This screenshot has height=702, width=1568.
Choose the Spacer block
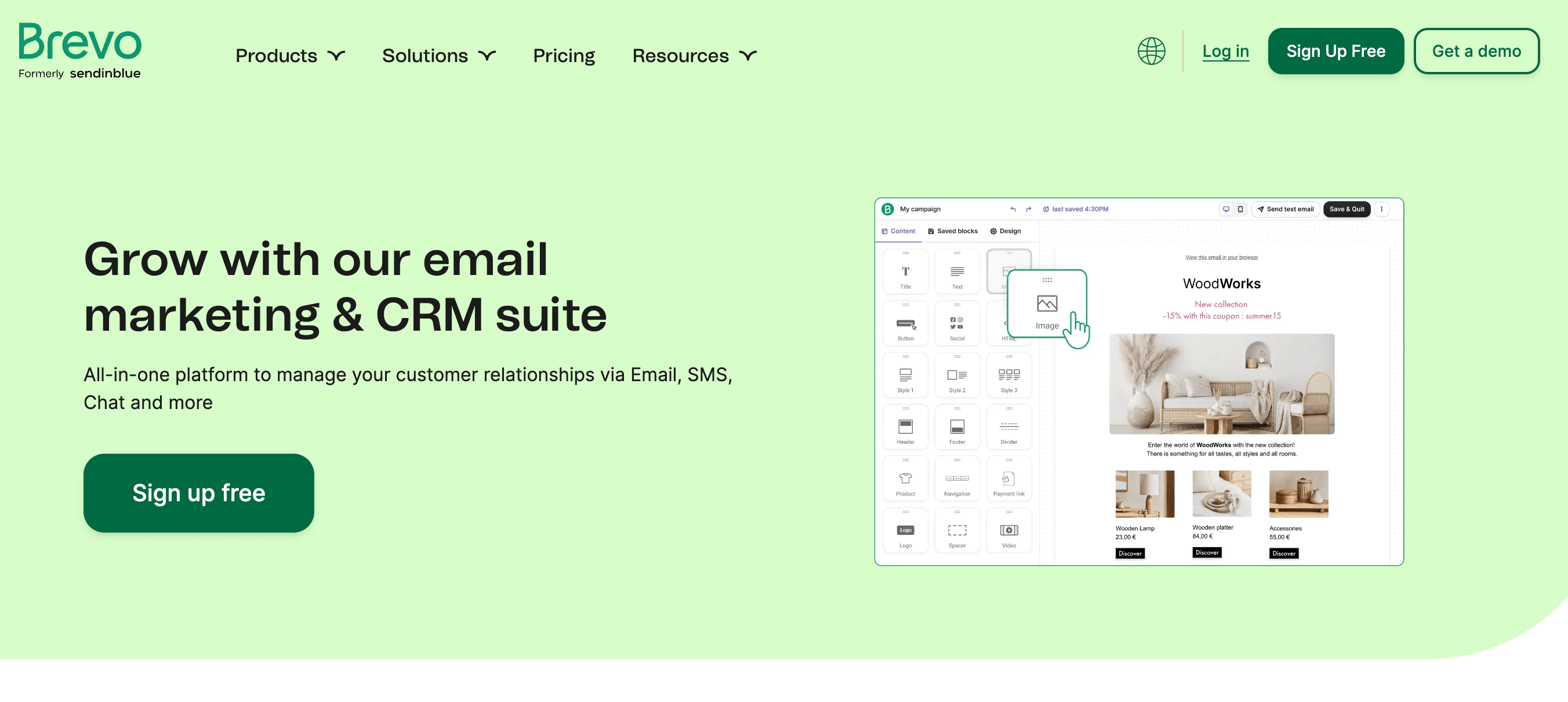(x=957, y=530)
